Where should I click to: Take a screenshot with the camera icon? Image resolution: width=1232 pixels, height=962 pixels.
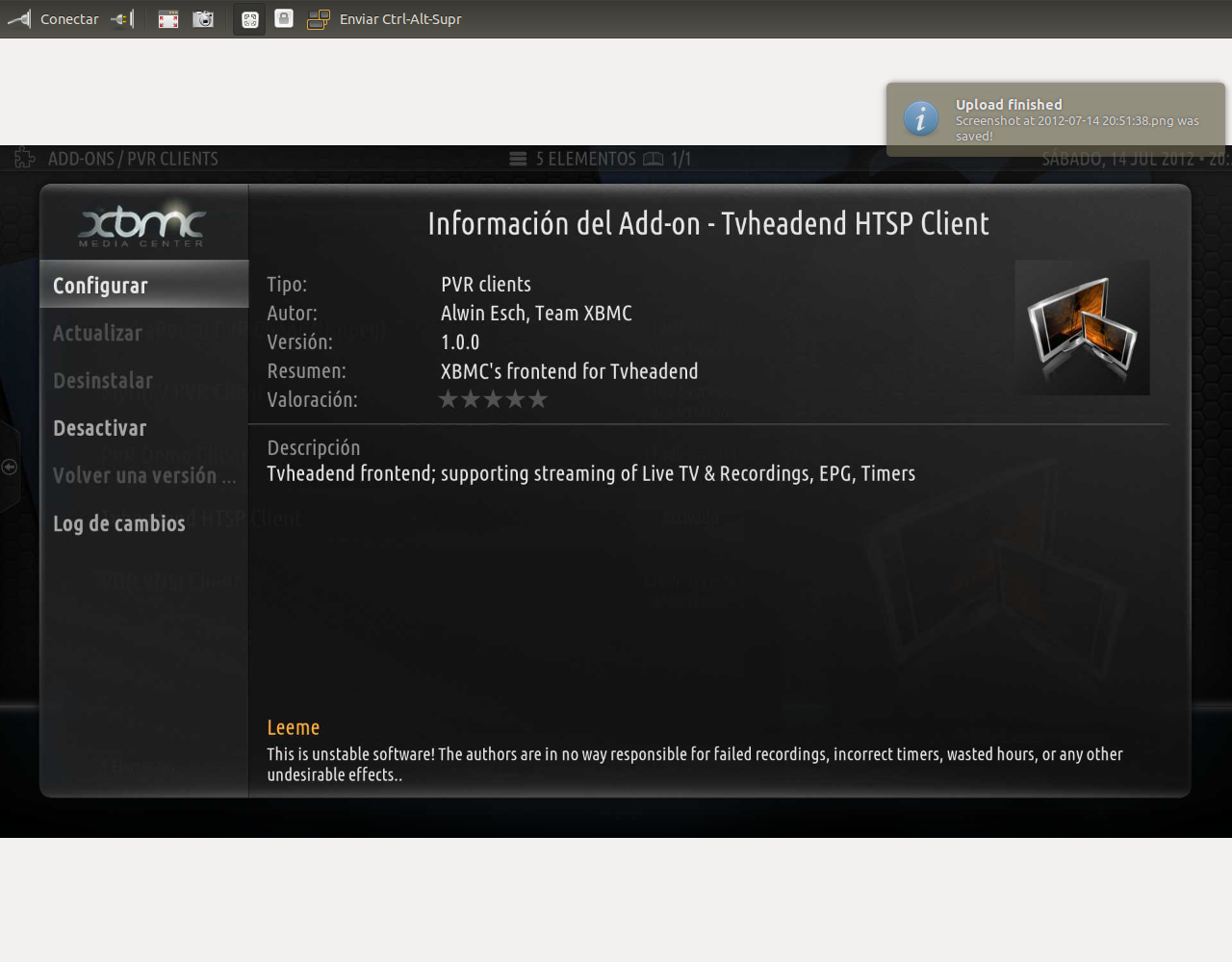pyautogui.click(x=203, y=19)
